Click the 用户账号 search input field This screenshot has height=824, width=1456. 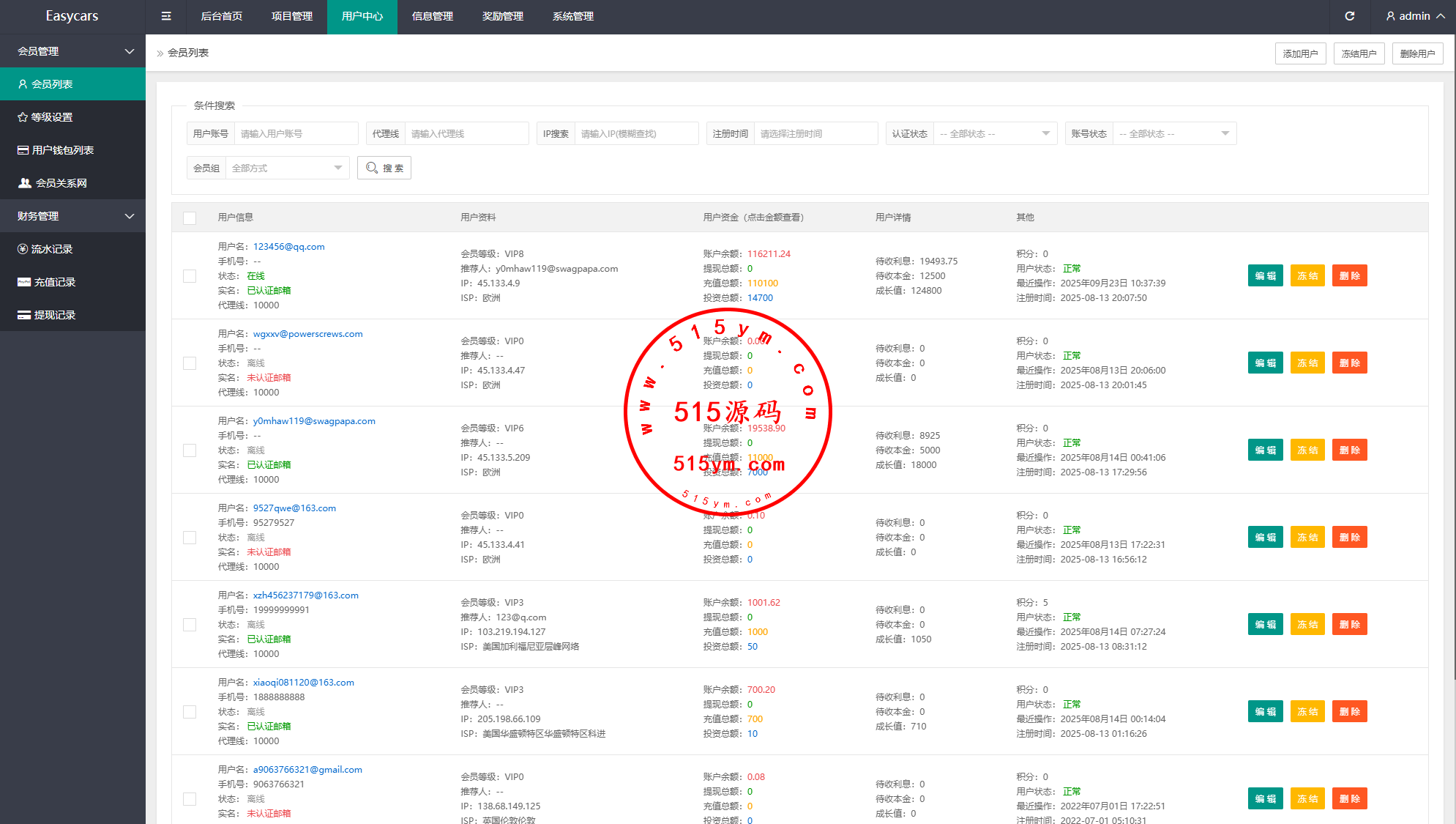(x=295, y=134)
